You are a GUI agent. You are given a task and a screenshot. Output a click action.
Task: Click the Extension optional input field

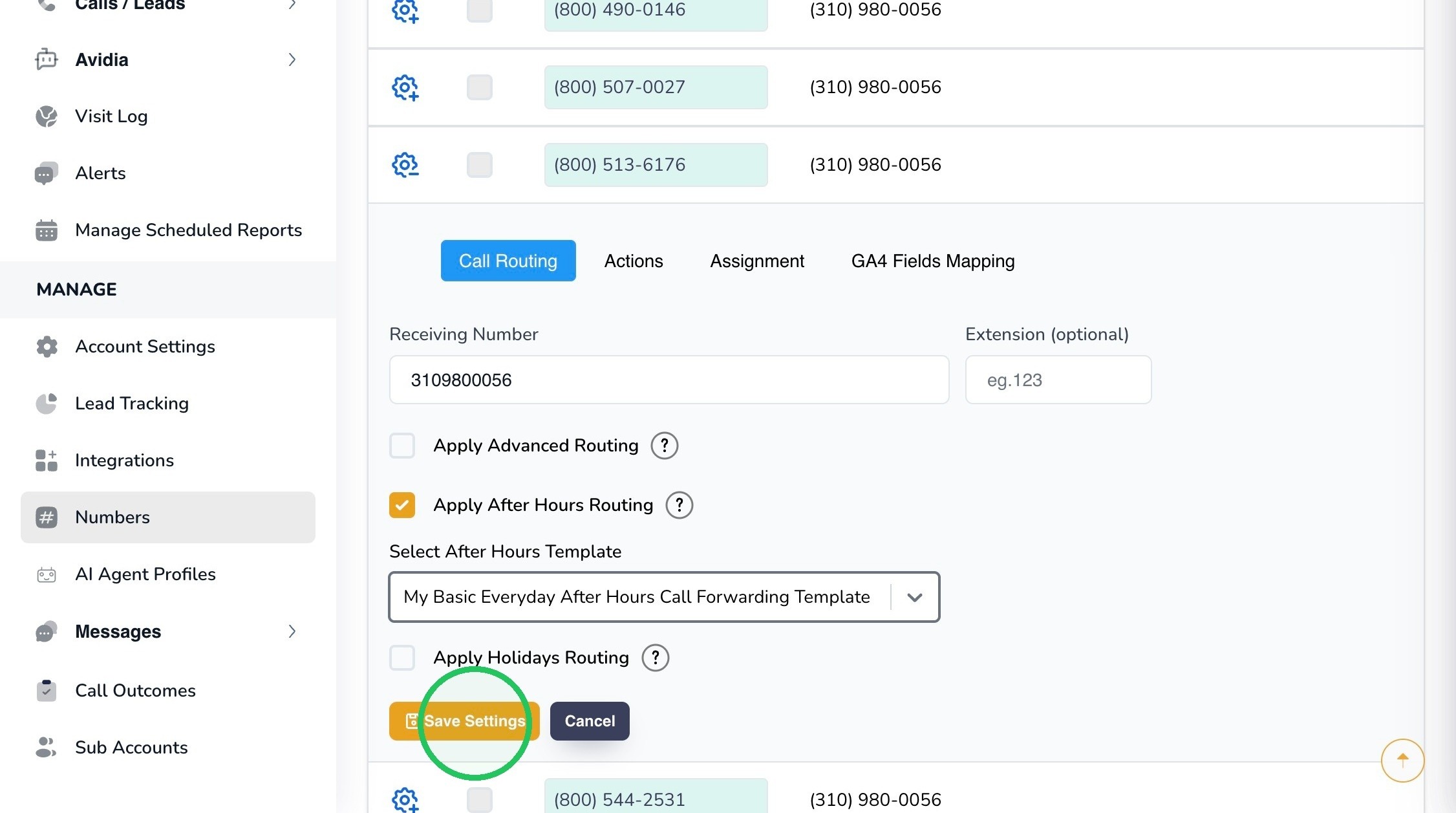coord(1058,380)
